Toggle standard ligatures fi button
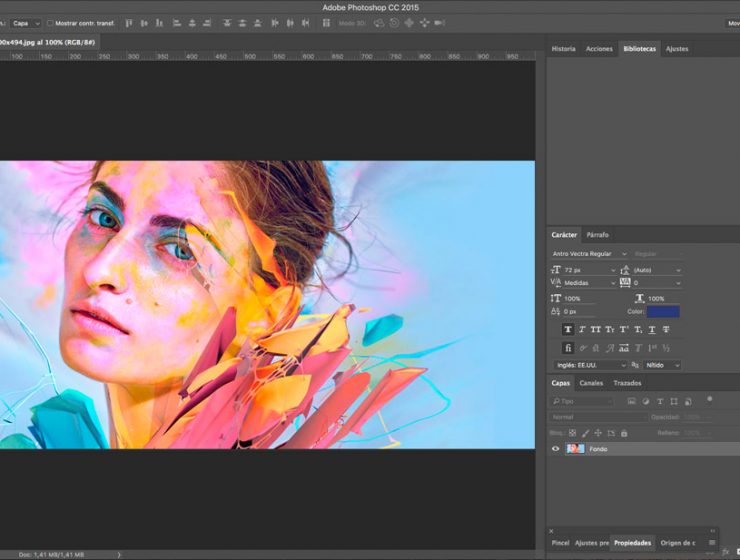The height and width of the screenshot is (560, 740). point(568,348)
